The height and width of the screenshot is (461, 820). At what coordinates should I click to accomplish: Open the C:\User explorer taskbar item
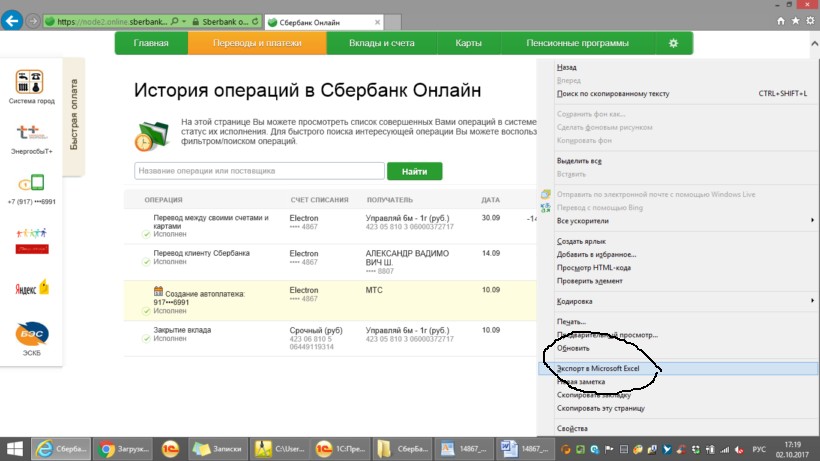279,448
